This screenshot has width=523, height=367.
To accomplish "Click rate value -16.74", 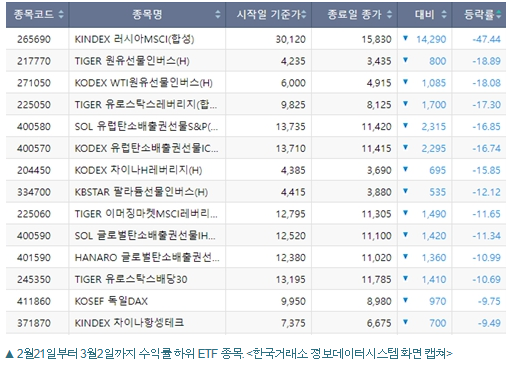I will point(487,148).
